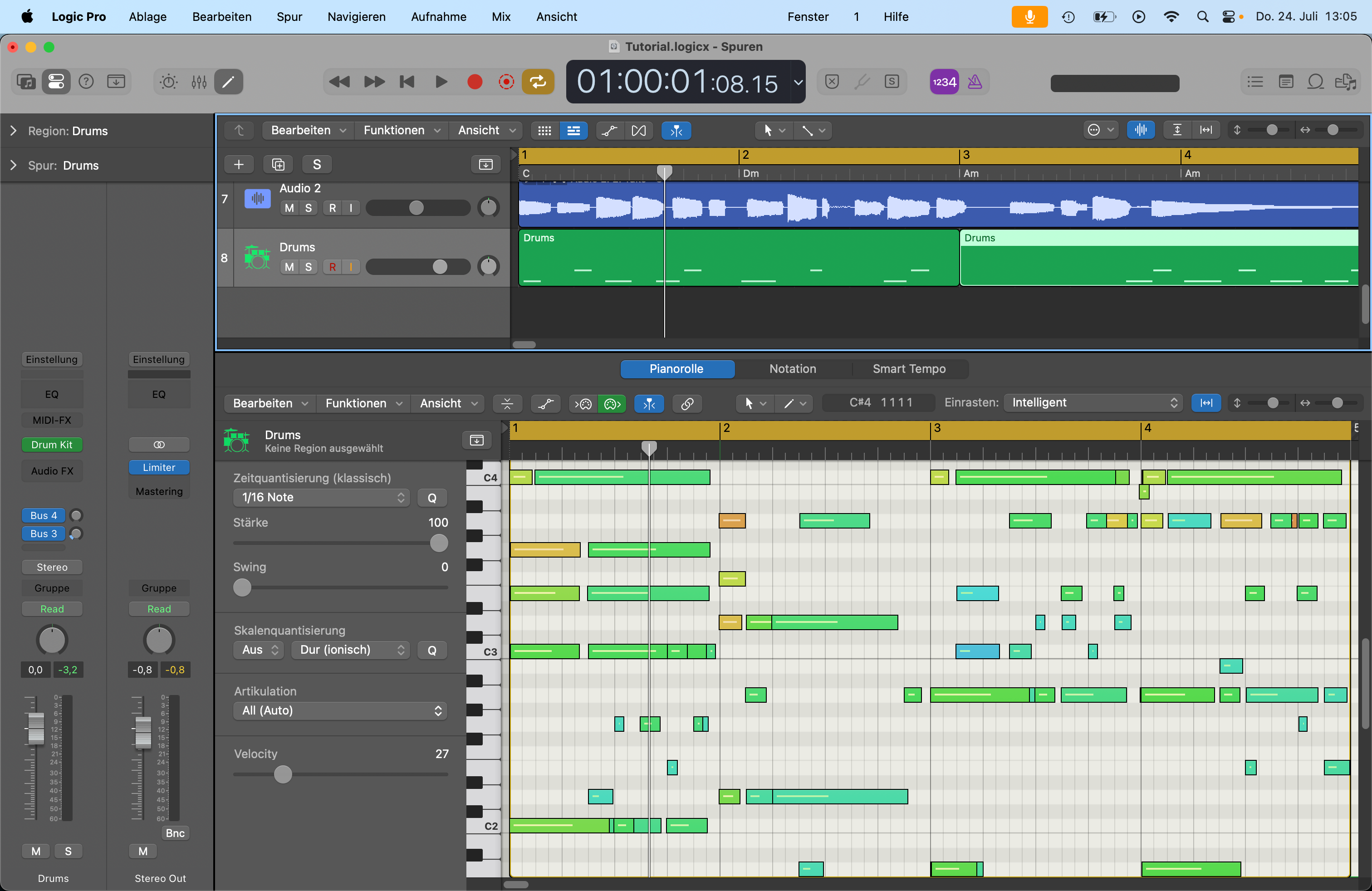
Task: Solo the Audio 2 track
Action: coord(309,208)
